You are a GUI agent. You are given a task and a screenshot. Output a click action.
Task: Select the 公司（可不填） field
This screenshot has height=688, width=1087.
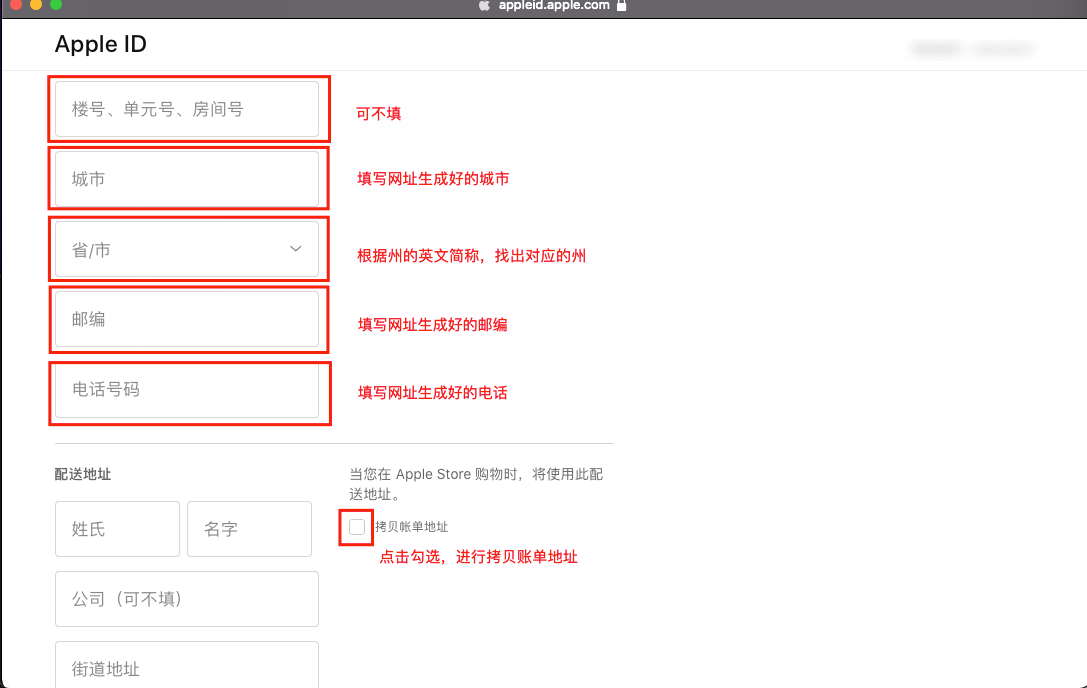click(186, 598)
